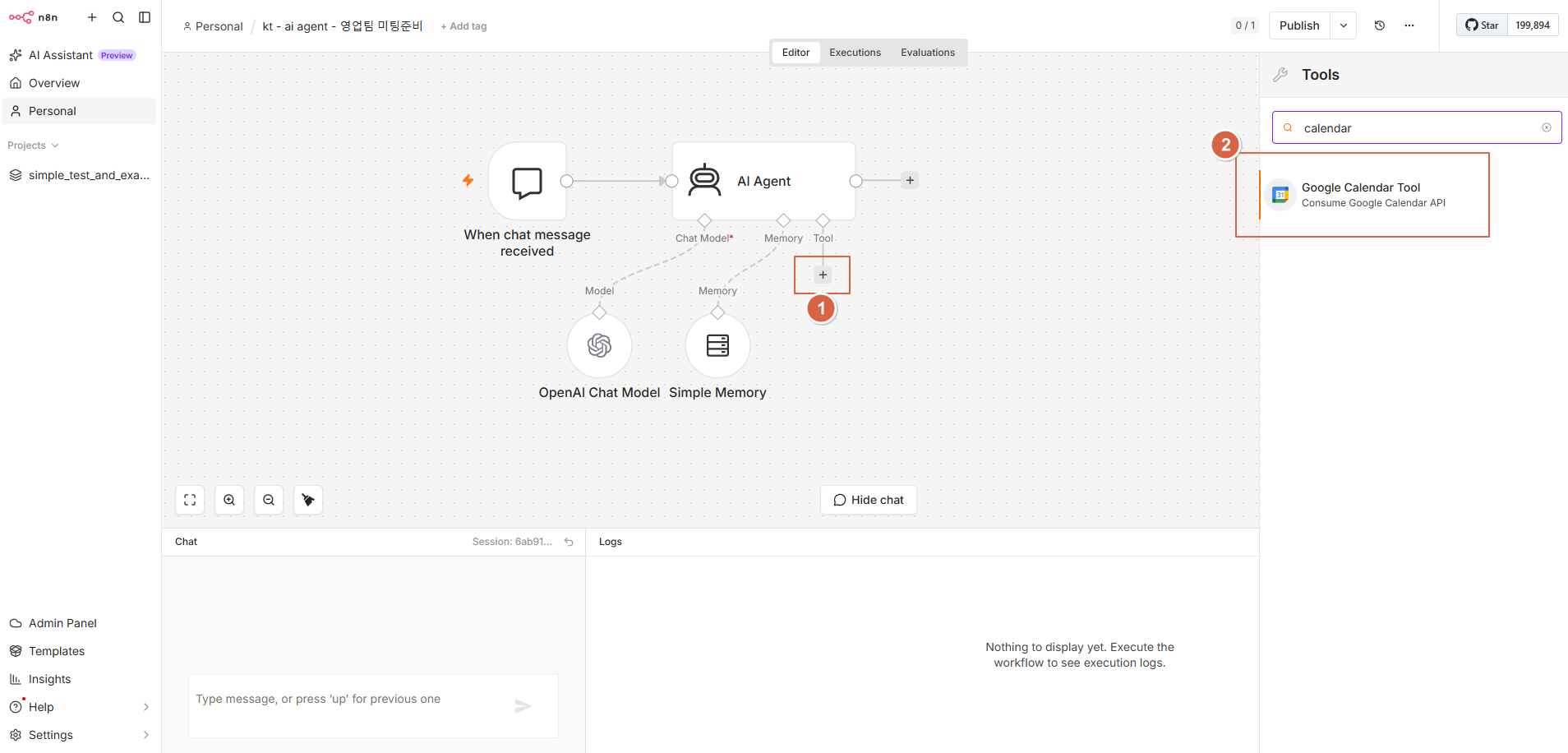Switch to Evaluations tab

(928, 53)
